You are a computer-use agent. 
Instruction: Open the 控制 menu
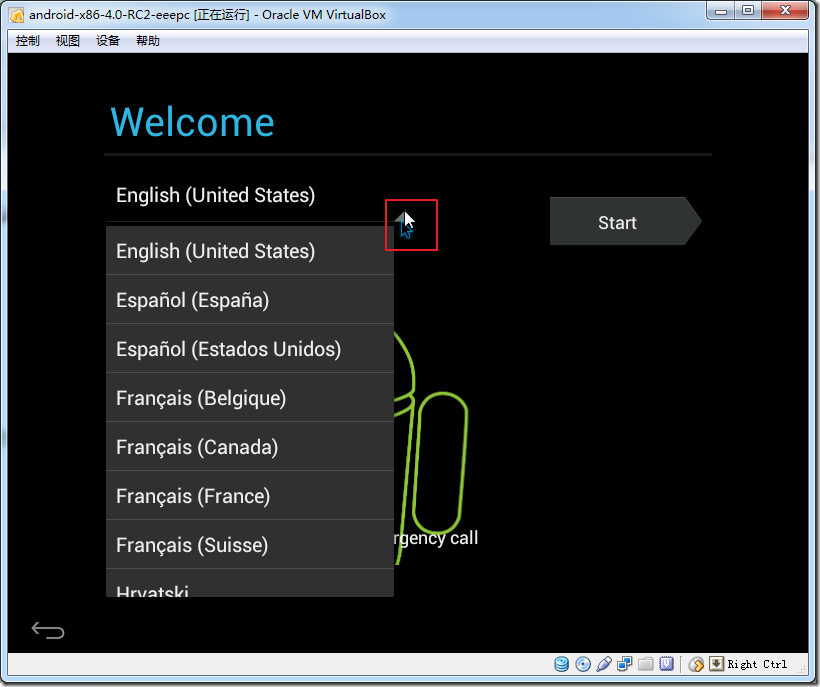point(27,41)
